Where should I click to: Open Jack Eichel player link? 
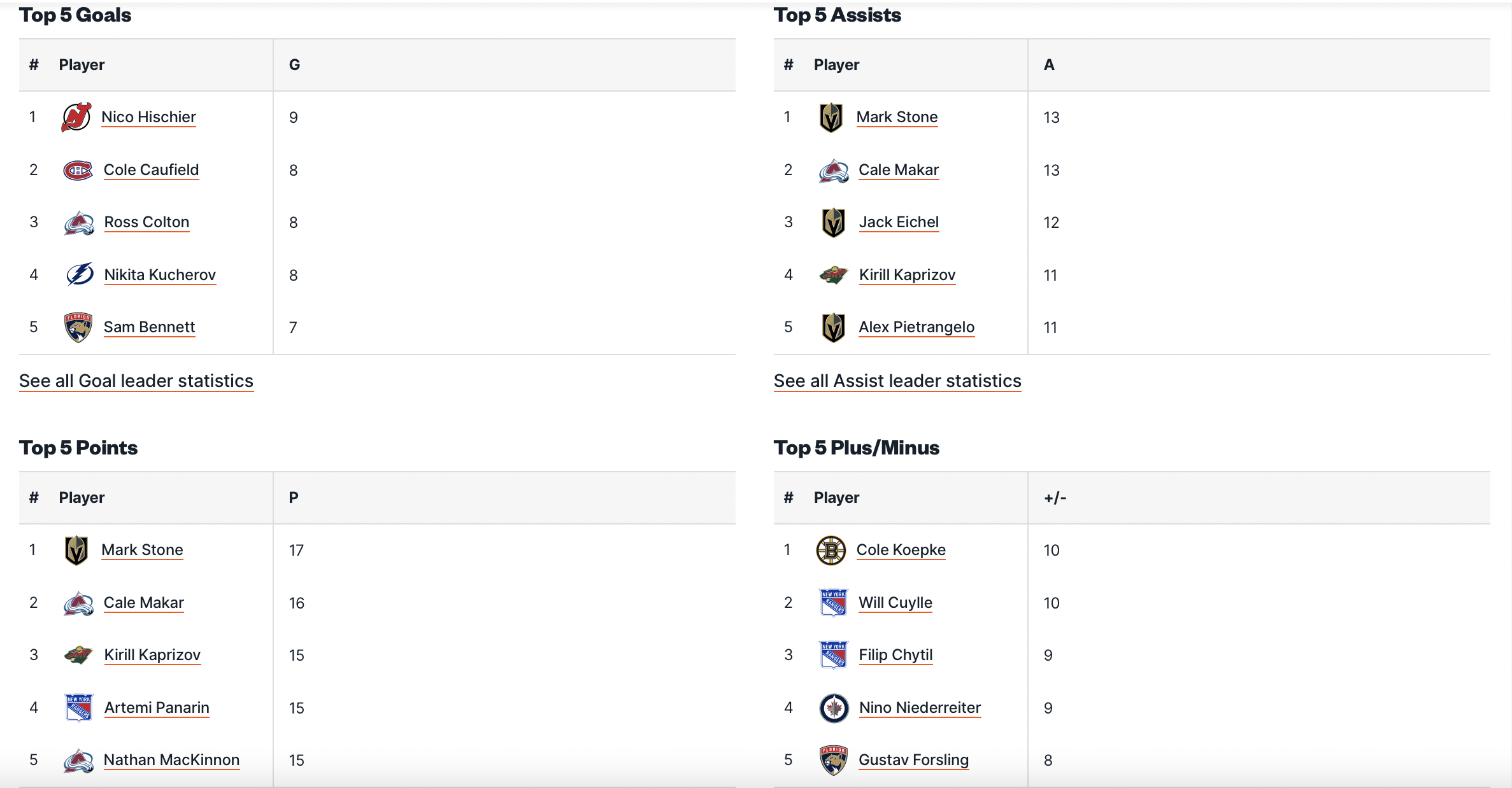pyautogui.click(x=899, y=222)
